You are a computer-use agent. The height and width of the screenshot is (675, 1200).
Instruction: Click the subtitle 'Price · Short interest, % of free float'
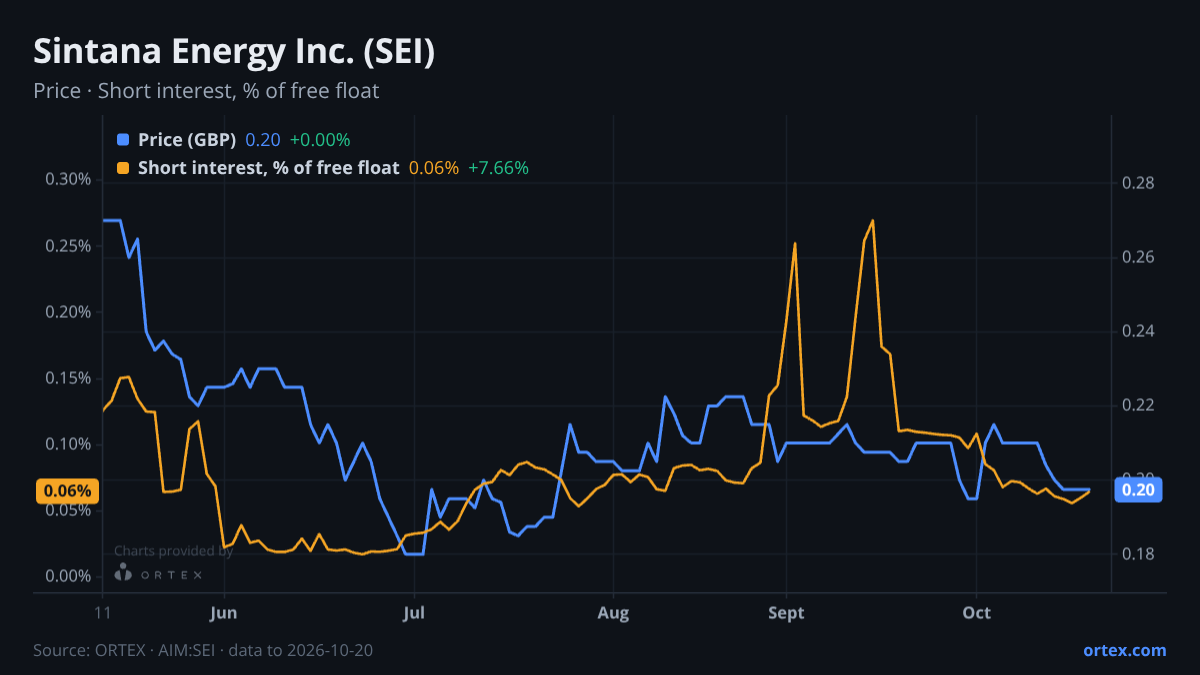(x=206, y=91)
